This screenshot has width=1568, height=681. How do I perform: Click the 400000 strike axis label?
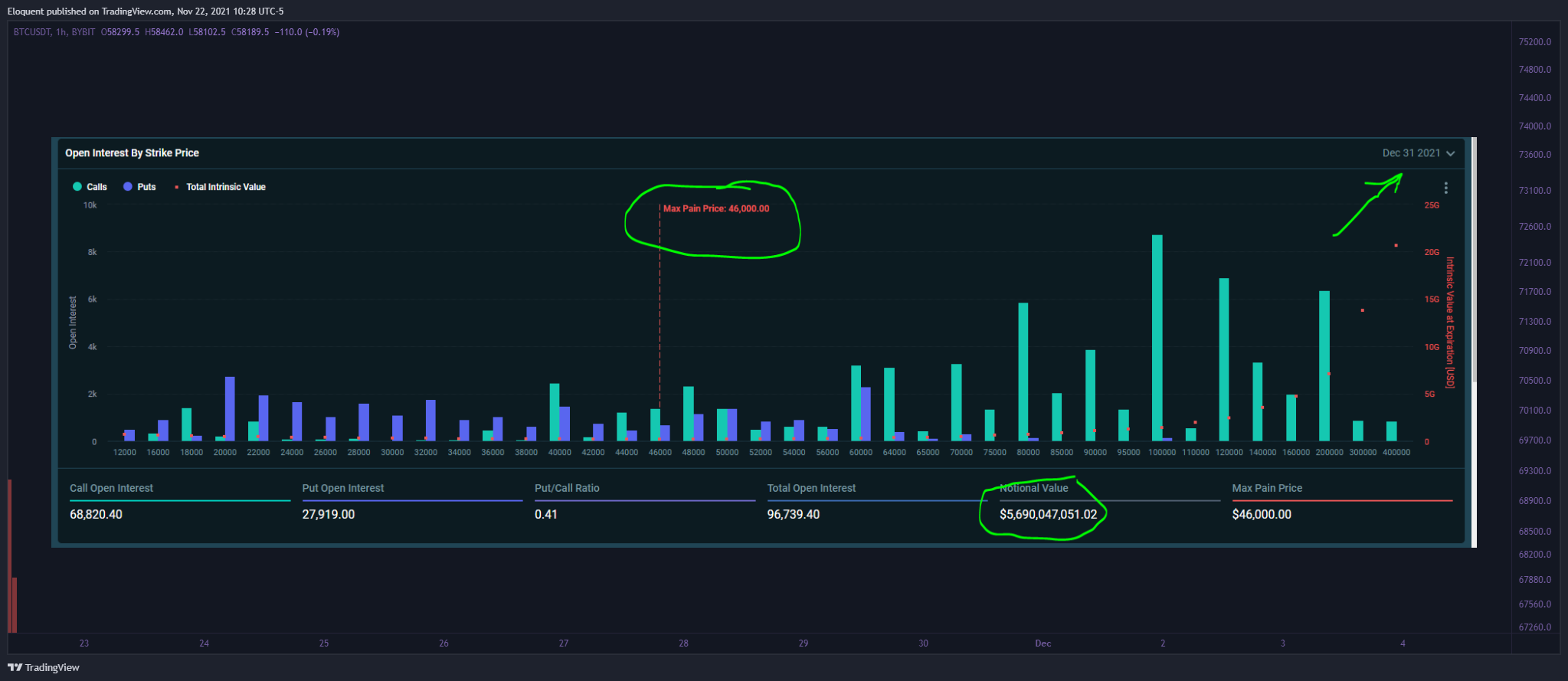coord(1396,452)
